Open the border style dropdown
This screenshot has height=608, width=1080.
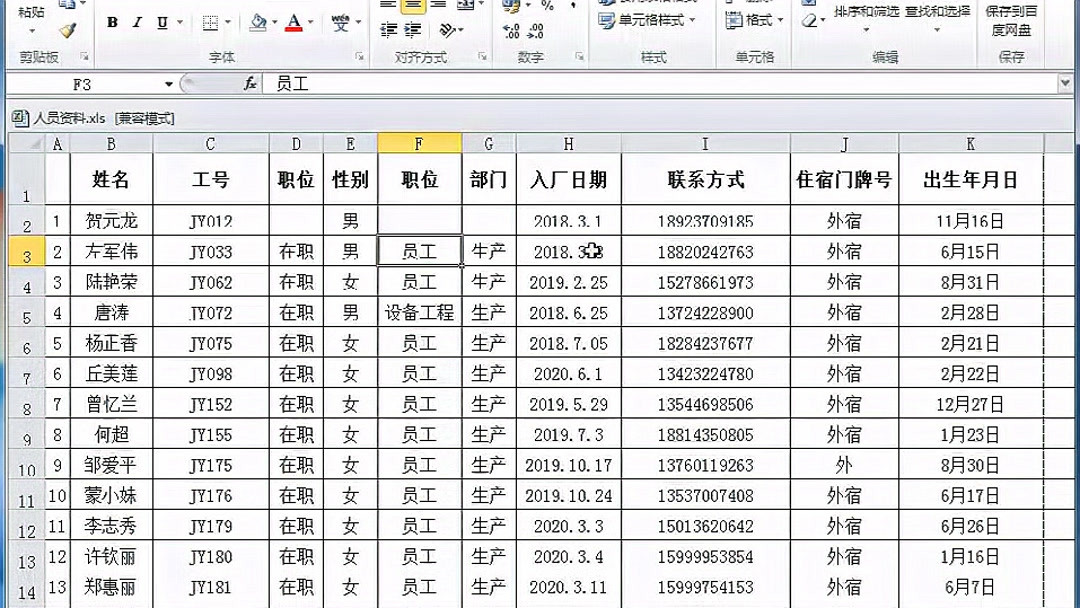pyautogui.click(x=228, y=22)
